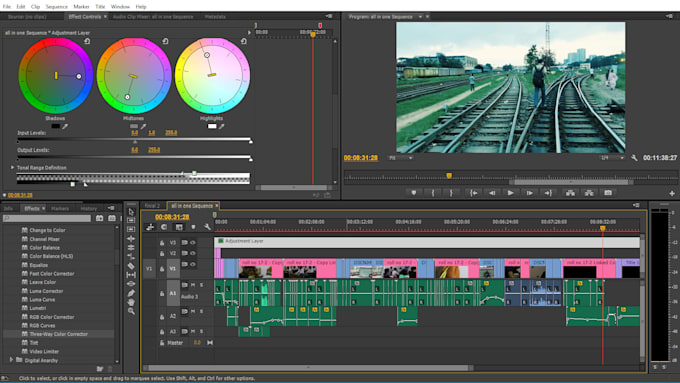Go to In point in Program Monitor
This screenshot has height=383, width=680.
pos(474,193)
